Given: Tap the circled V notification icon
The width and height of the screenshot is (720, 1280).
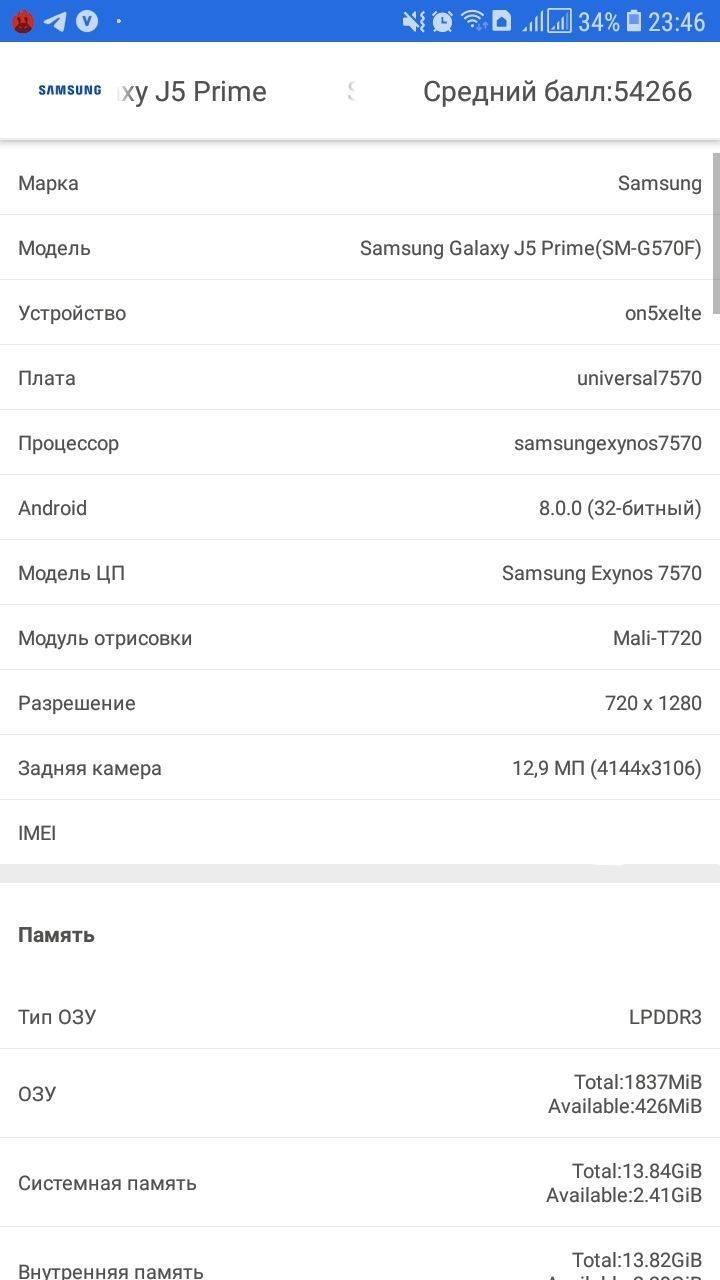Looking at the screenshot, I should pyautogui.click(x=88, y=21).
